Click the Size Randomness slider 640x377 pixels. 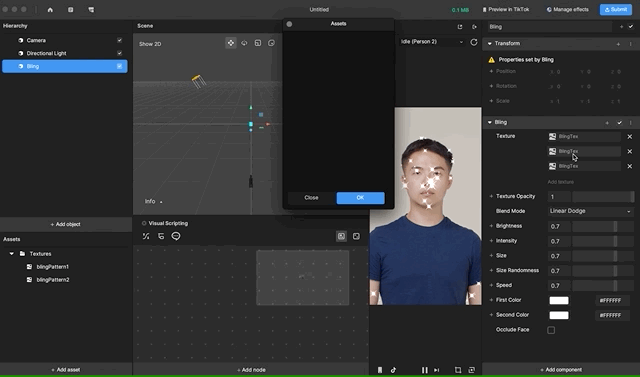[x=603, y=271]
